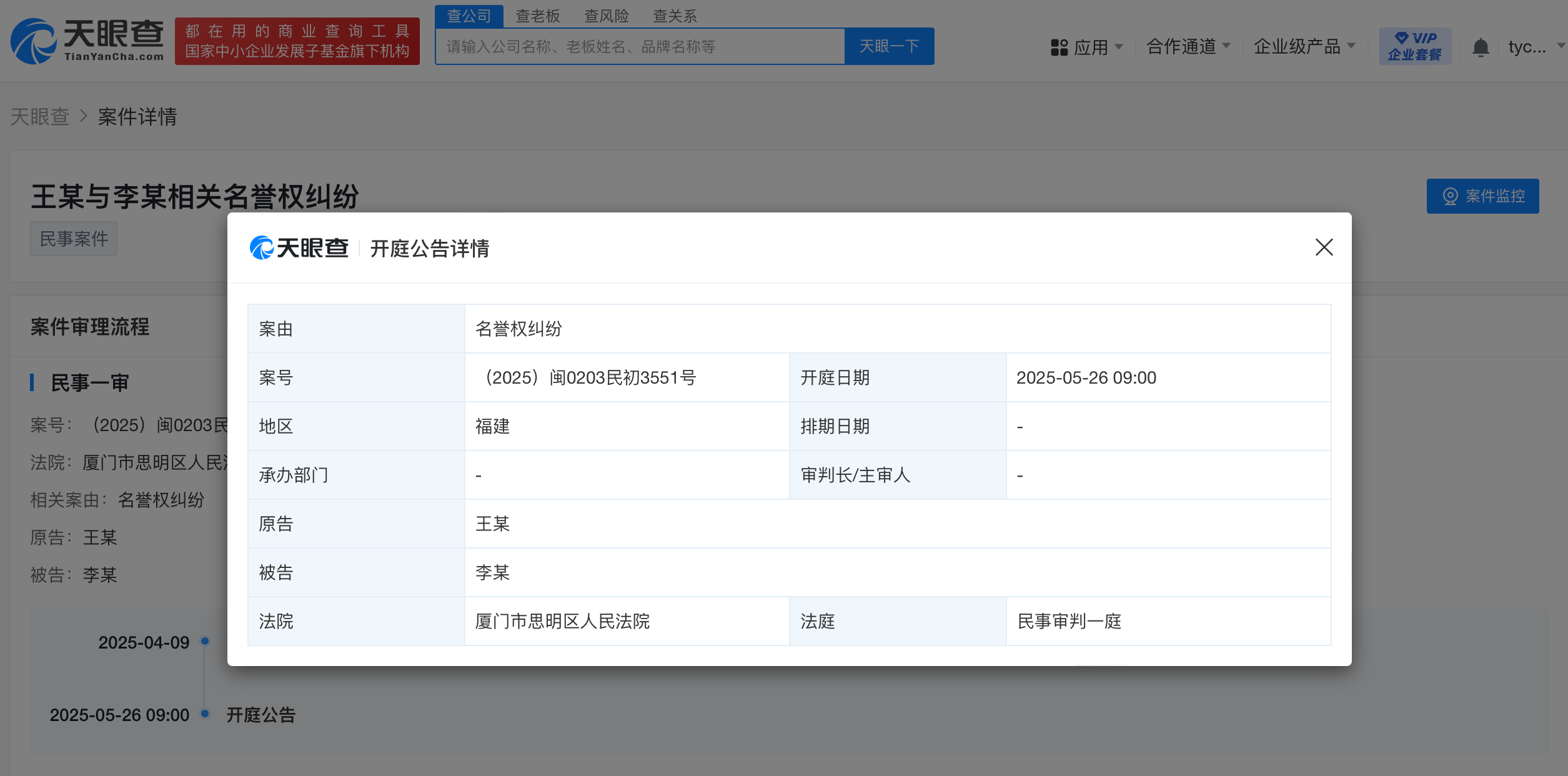The height and width of the screenshot is (776, 1568).
Task: Click the 2025-04-09 timeline dot
Action: 204,641
